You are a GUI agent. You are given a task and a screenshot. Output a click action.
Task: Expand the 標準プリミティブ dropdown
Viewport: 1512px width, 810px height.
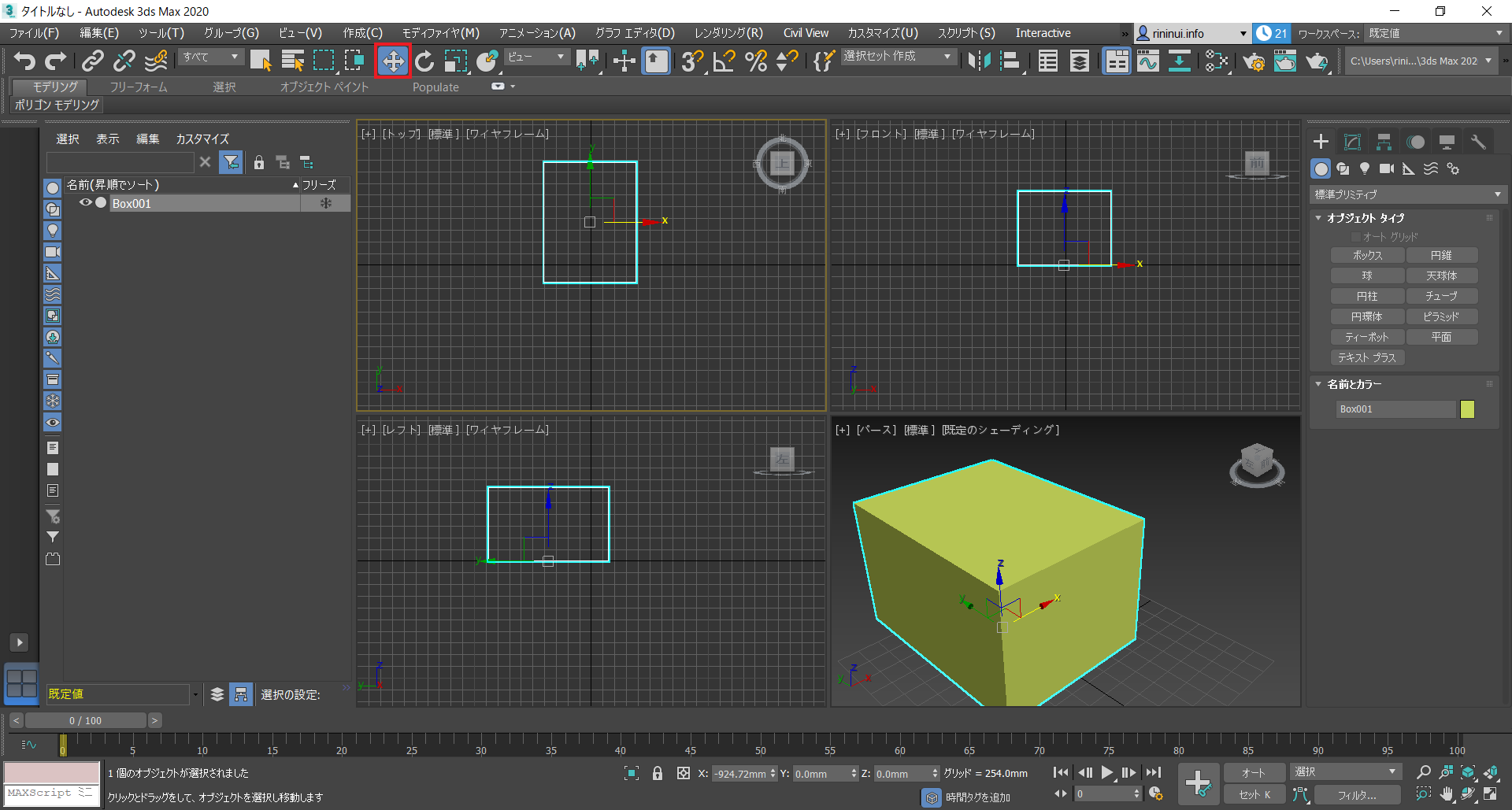point(1406,194)
